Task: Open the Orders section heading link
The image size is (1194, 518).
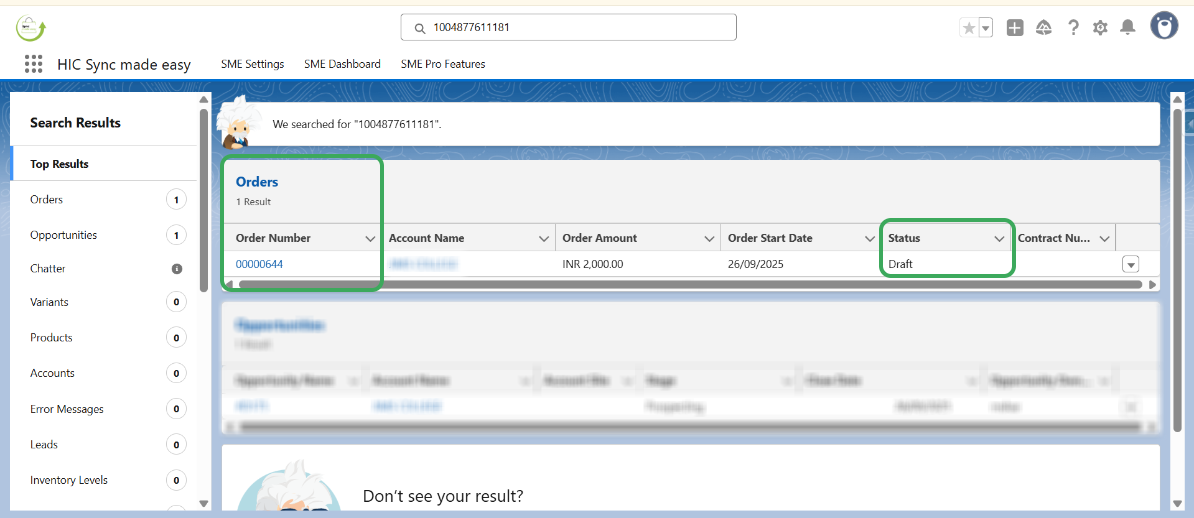Action: click(x=257, y=182)
